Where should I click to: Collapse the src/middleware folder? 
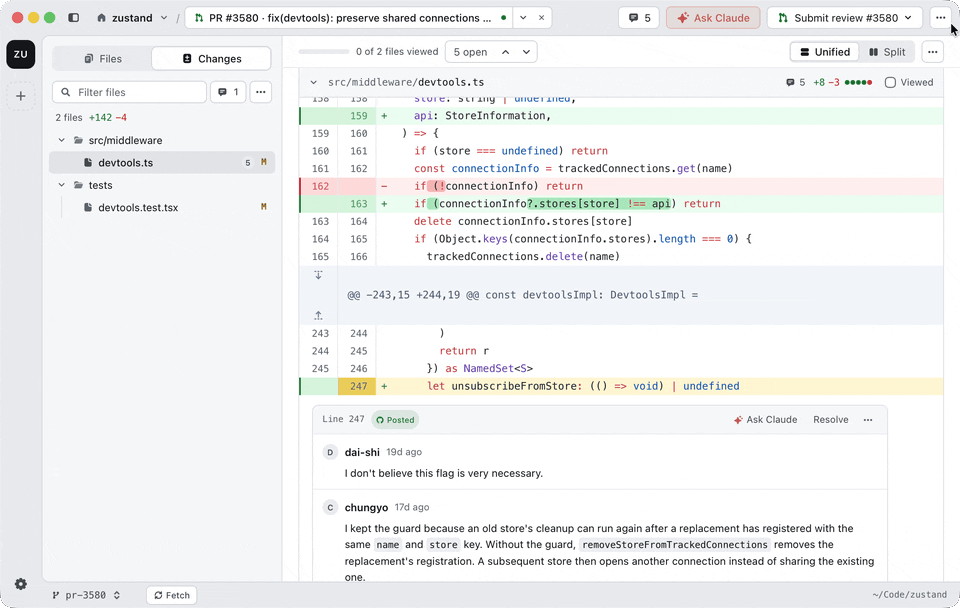pyautogui.click(x=61, y=140)
